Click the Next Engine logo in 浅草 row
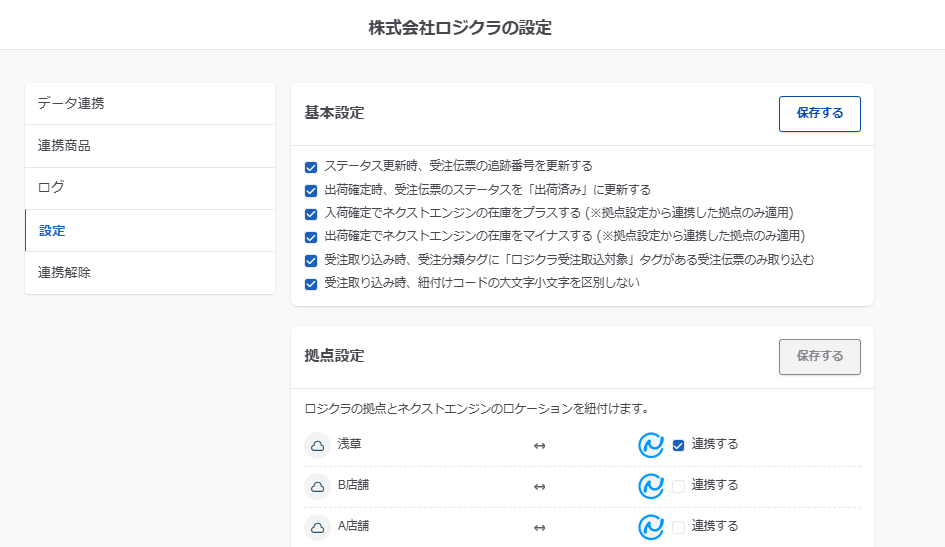 click(651, 445)
